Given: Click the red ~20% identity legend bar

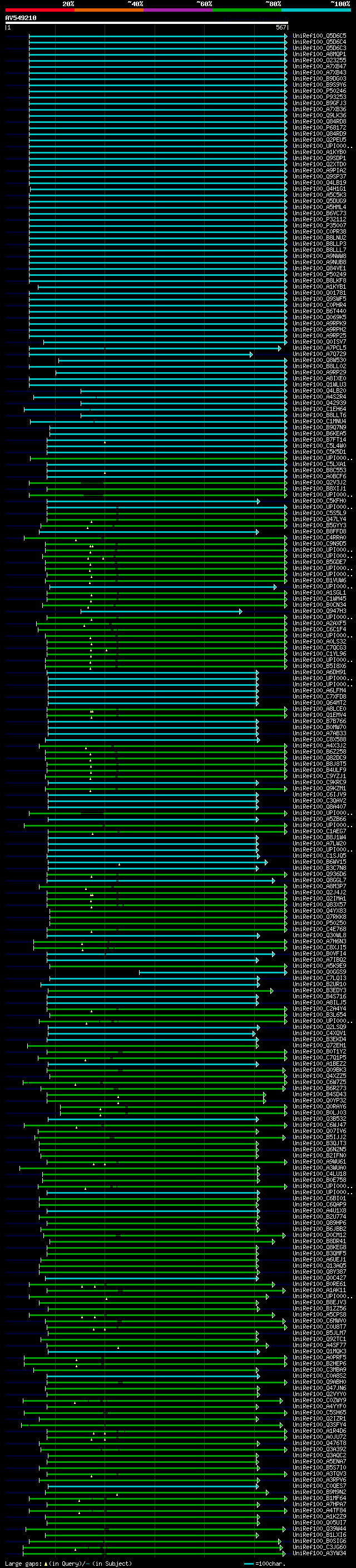Looking at the screenshot, I should point(39,10).
